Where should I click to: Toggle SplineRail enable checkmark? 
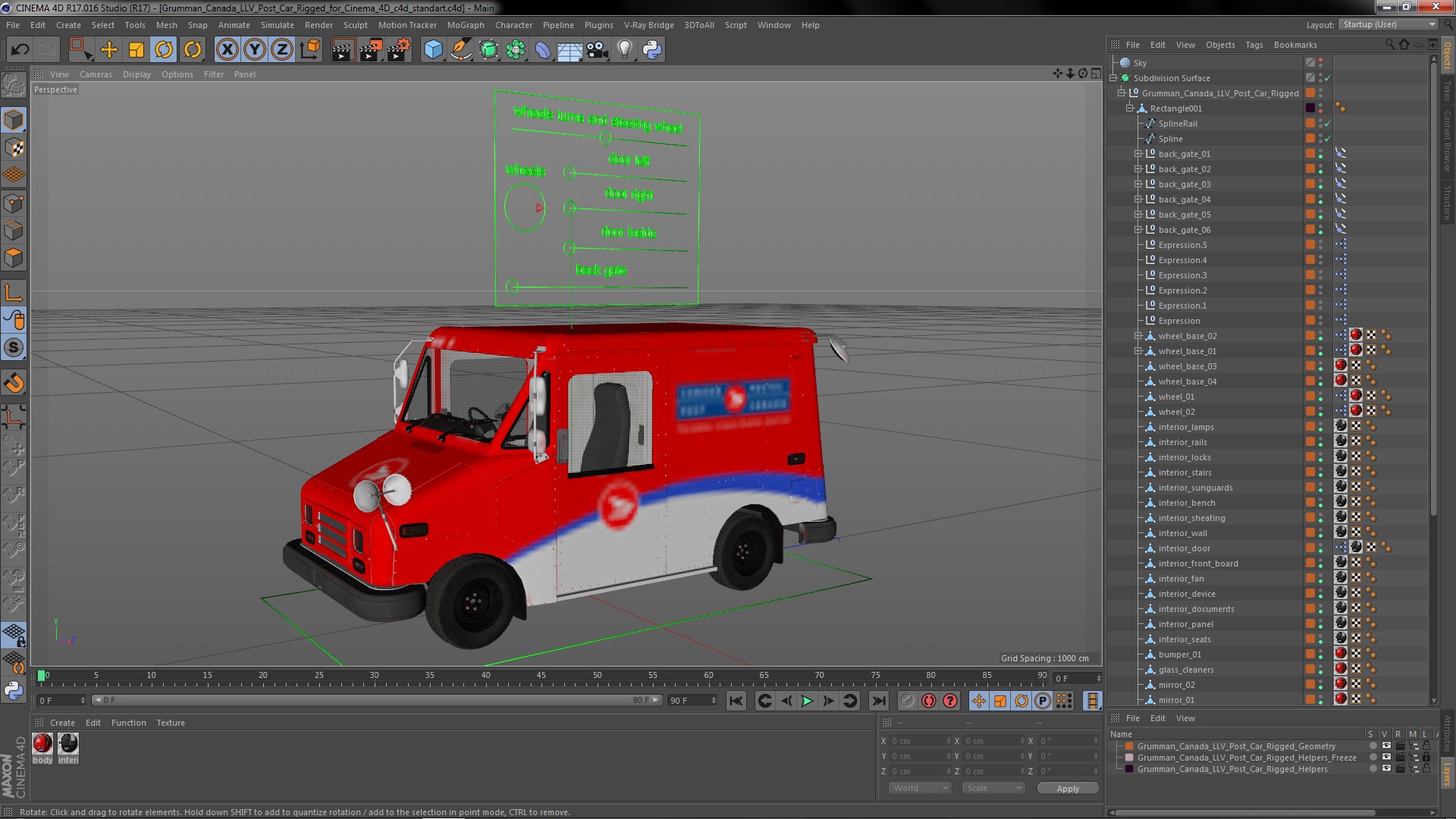tap(1328, 124)
